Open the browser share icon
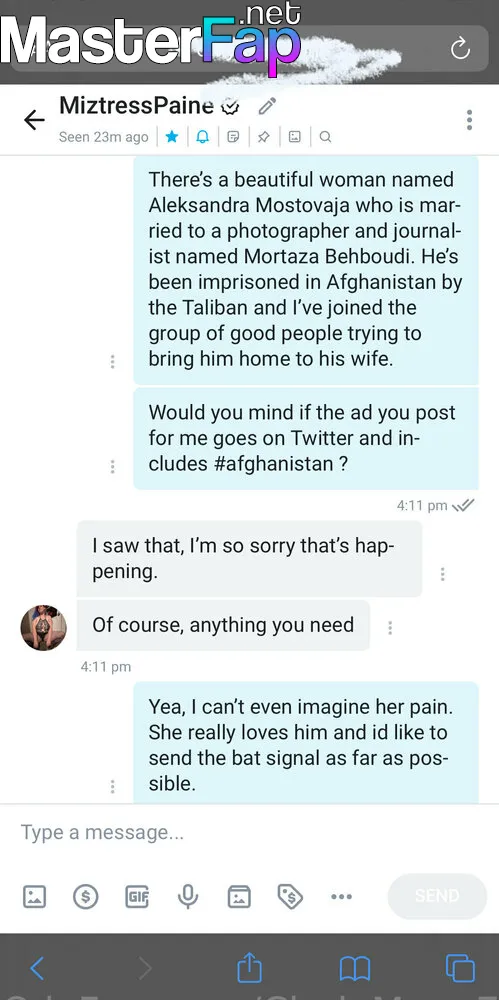This screenshot has height=1000, width=499. pos(250,967)
